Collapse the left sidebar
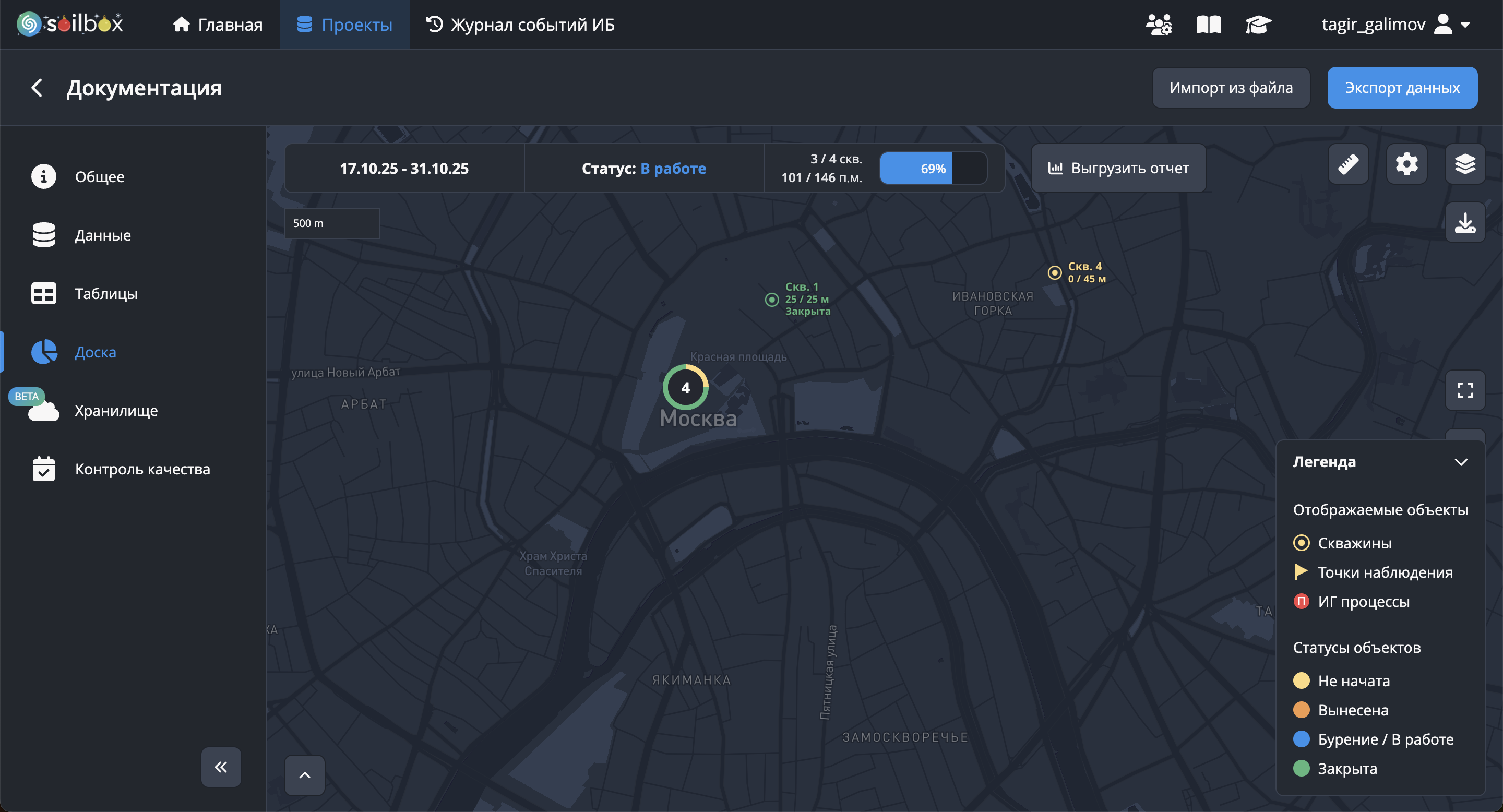Viewport: 1503px width, 812px height. point(221,767)
